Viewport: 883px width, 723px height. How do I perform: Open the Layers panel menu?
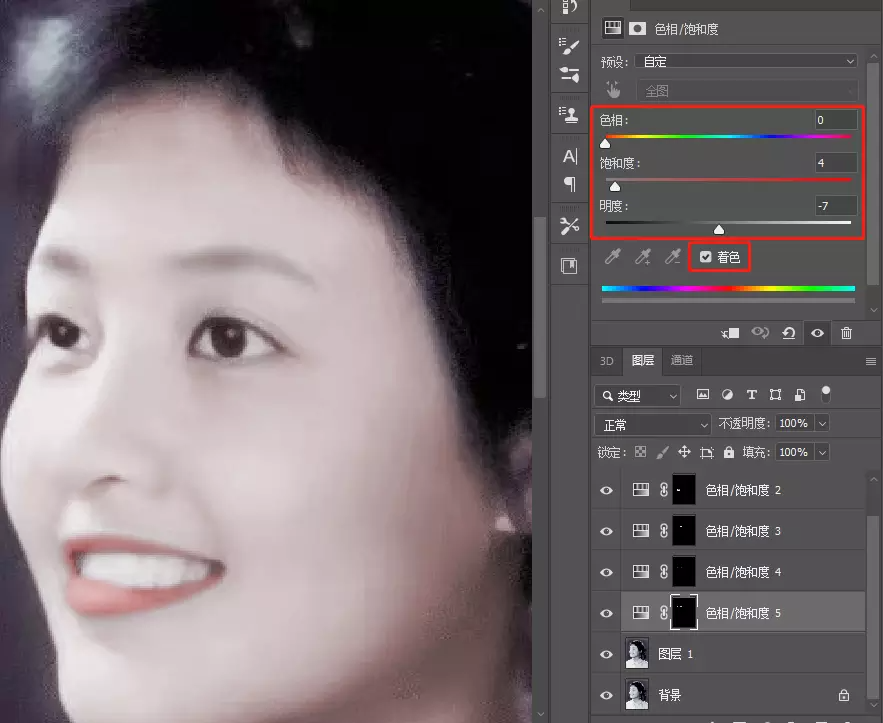871,362
